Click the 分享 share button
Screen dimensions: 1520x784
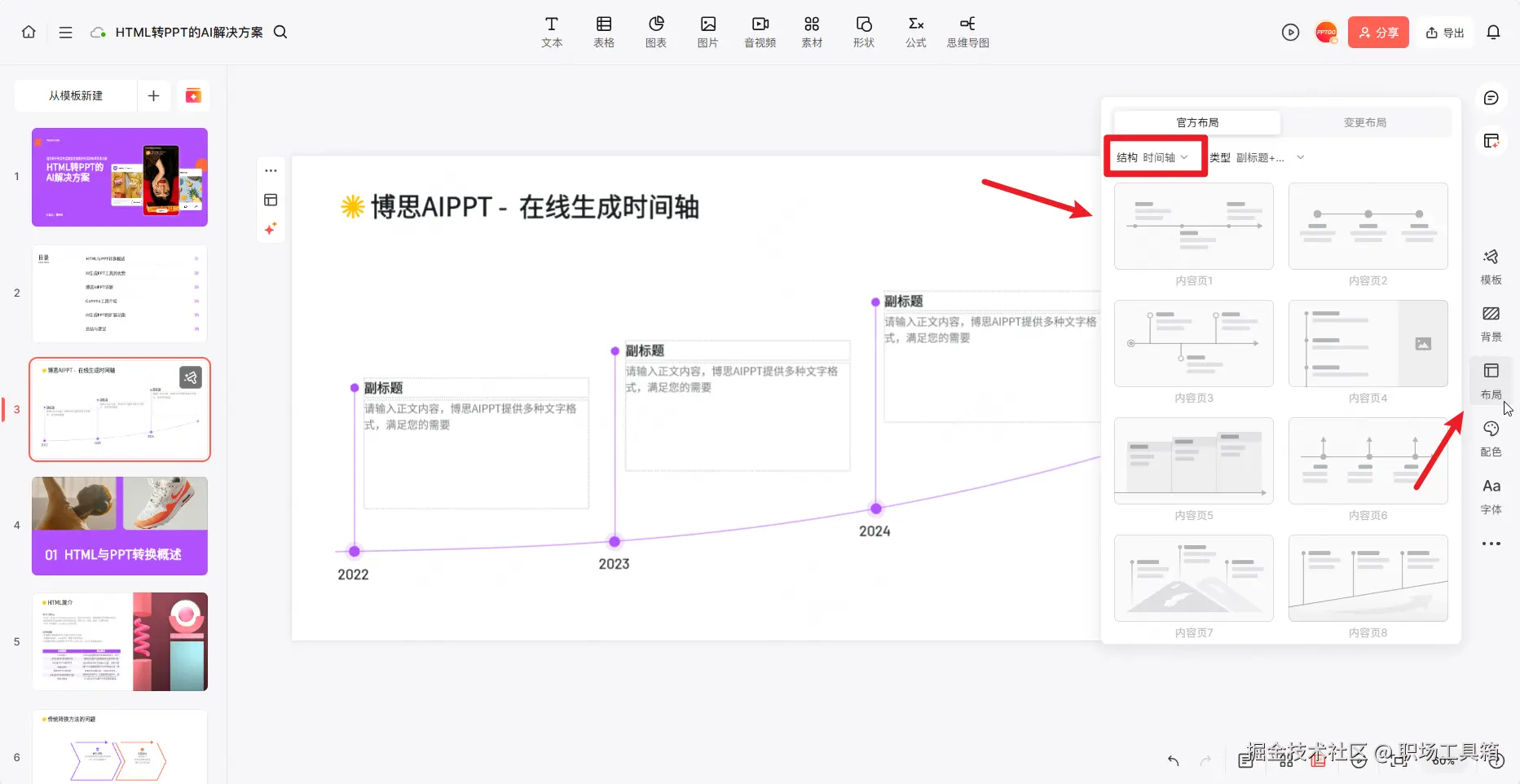pyautogui.click(x=1378, y=33)
